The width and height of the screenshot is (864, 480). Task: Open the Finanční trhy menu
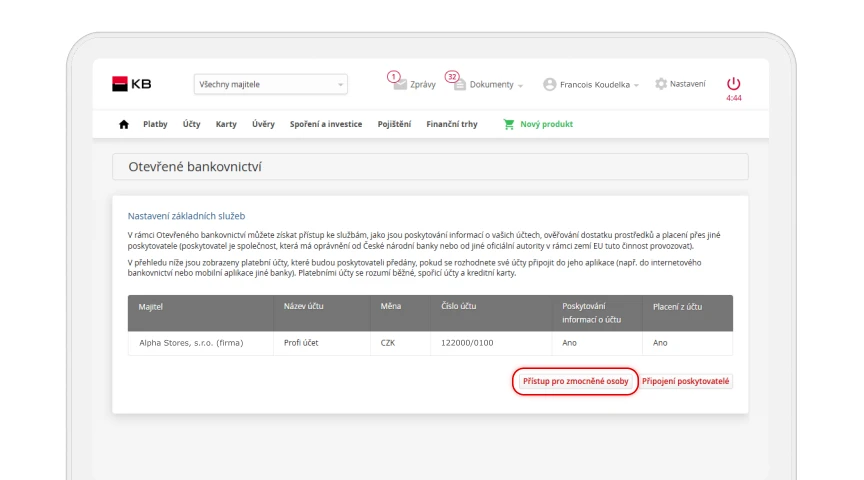tap(452, 125)
